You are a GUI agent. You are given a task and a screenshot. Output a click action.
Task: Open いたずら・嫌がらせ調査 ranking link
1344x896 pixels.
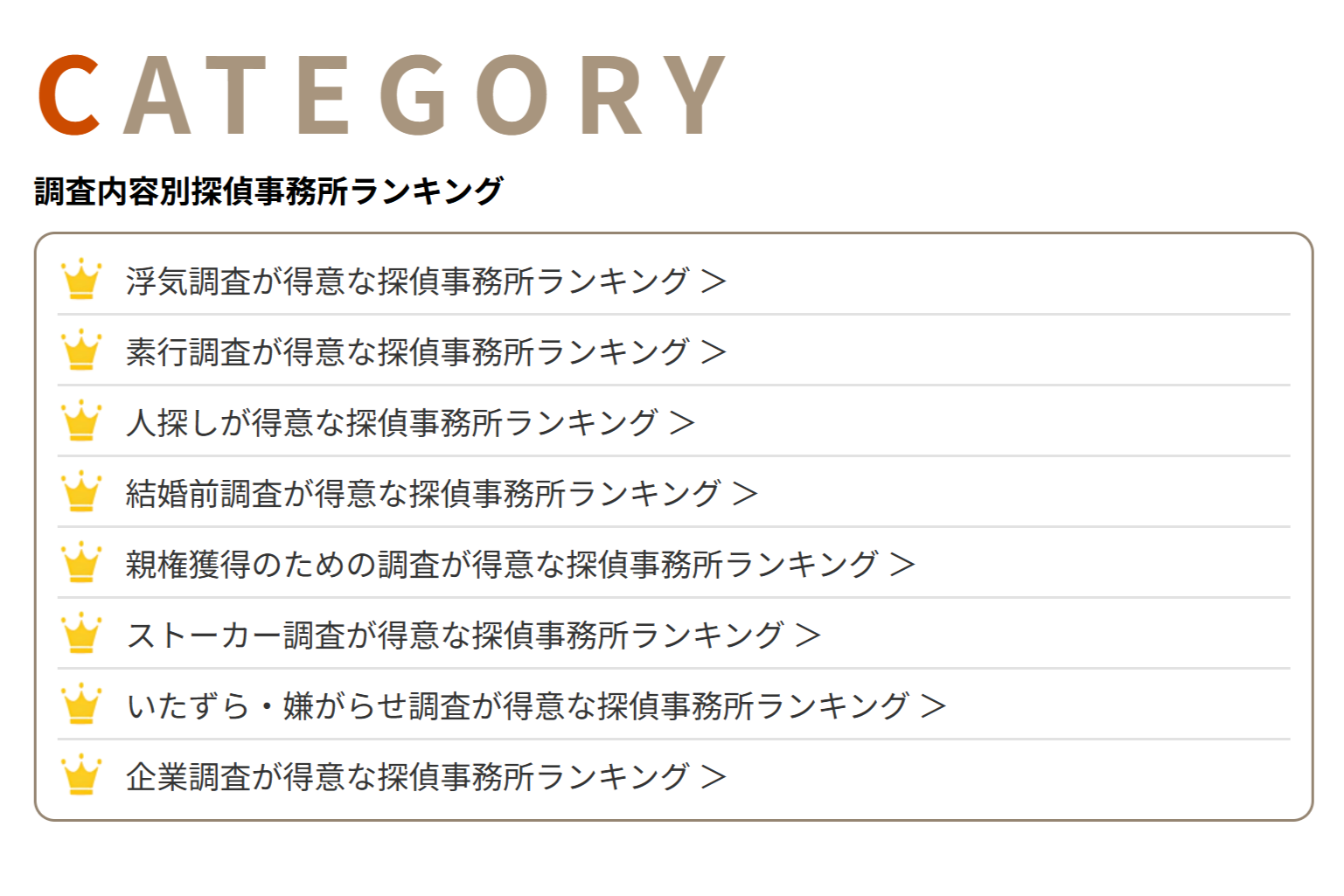point(517,706)
